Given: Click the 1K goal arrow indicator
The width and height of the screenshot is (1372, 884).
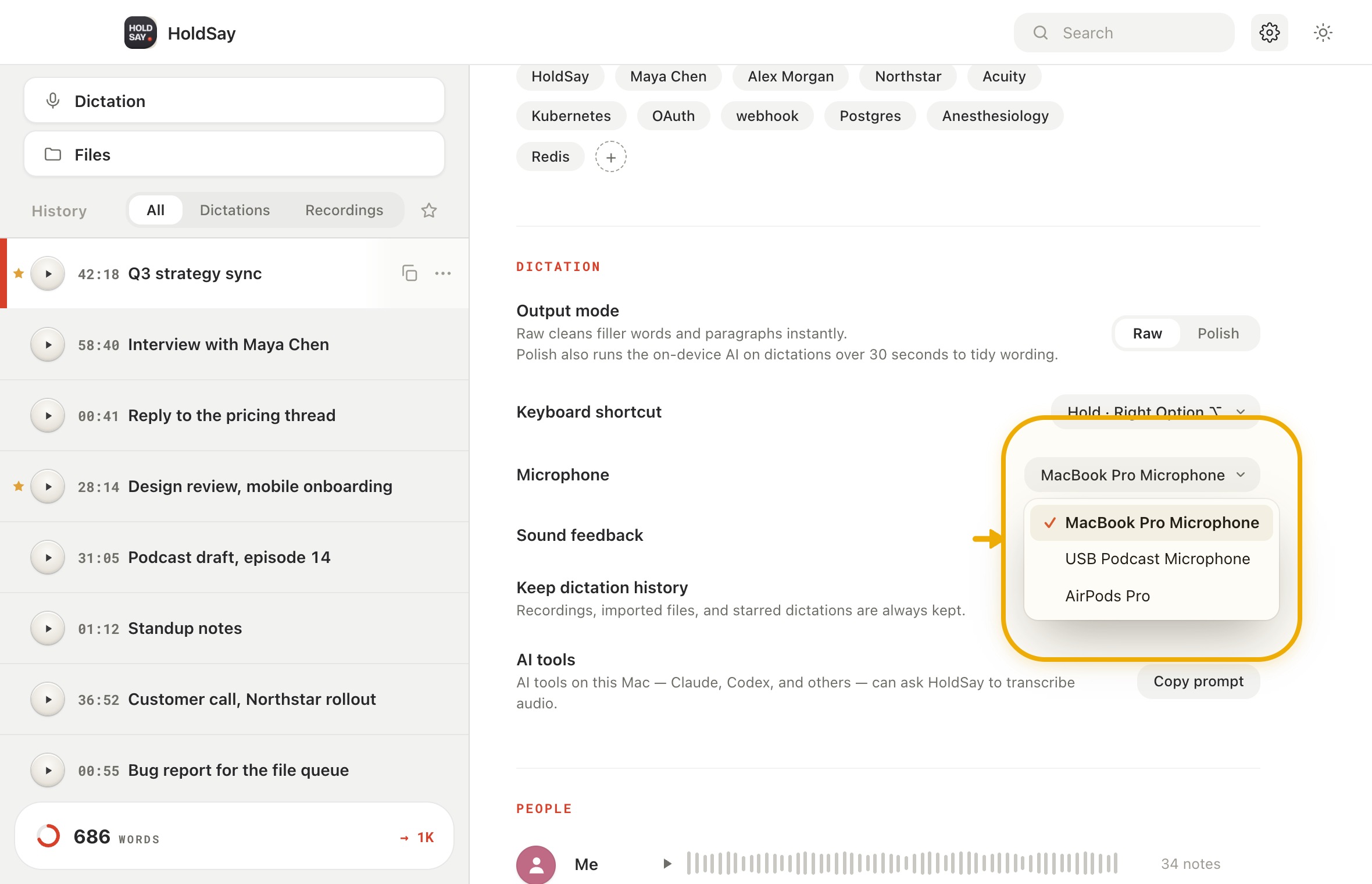Looking at the screenshot, I should (417, 837).
